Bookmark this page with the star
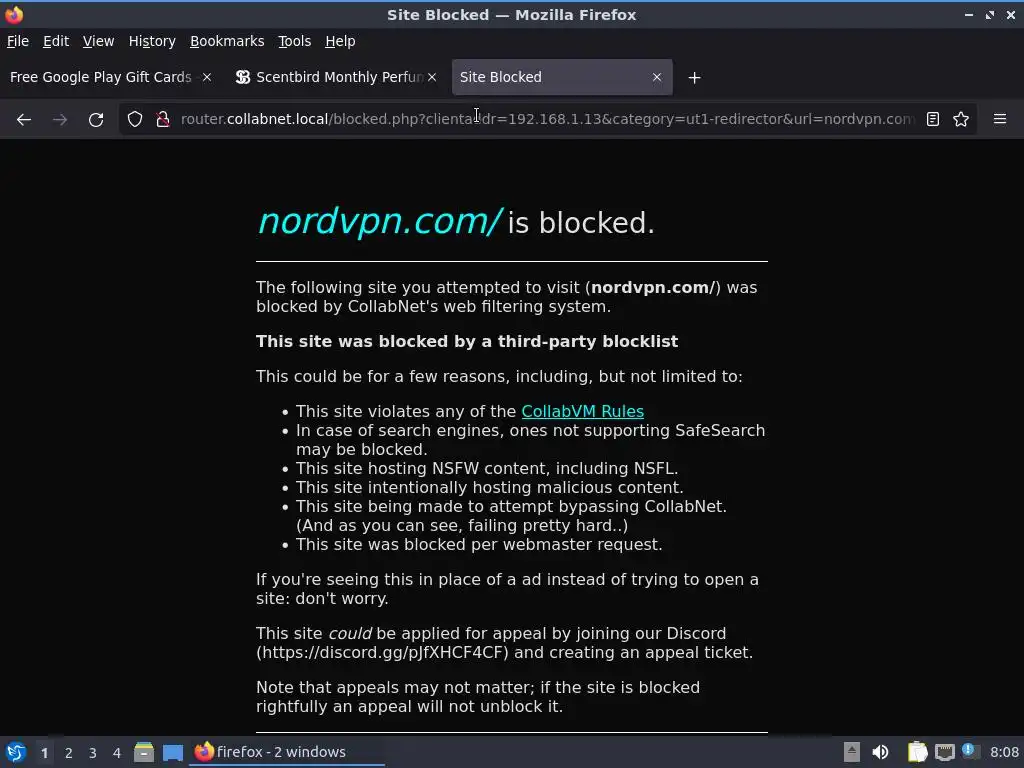The width and height of the screenshot is (1024, 768). pos(961,120)
